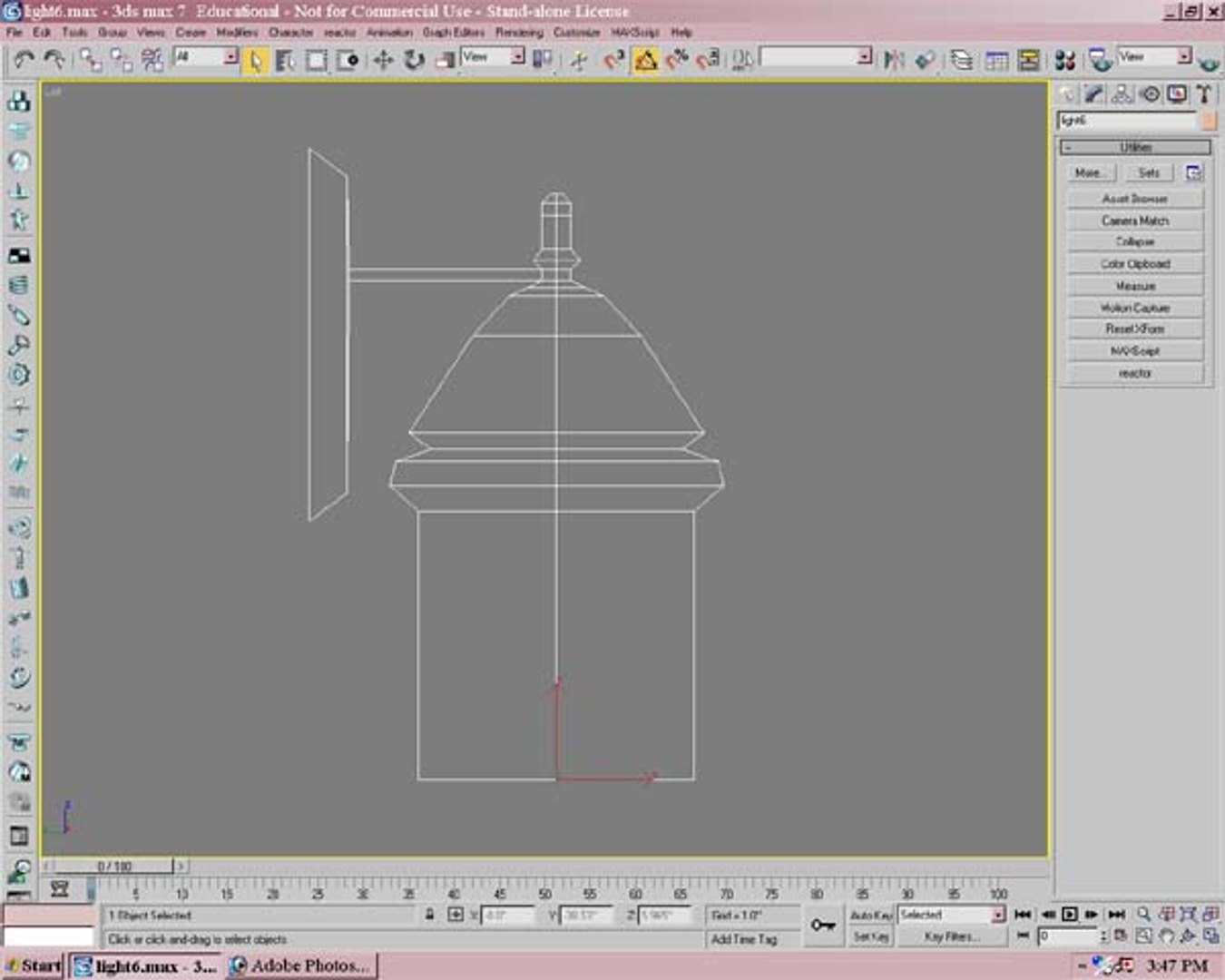The height and width of the screenshot is (980, 1225).
Task: Click the Go to End button
Action: (1117, 915)
